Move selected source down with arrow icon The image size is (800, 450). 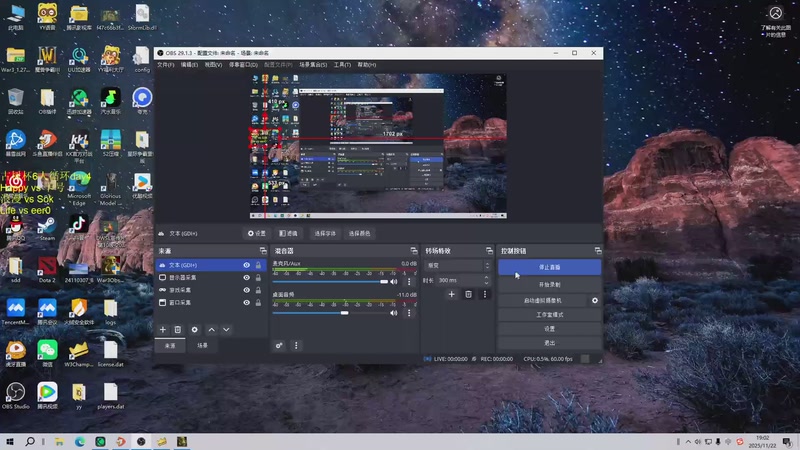tap(226, 329)
